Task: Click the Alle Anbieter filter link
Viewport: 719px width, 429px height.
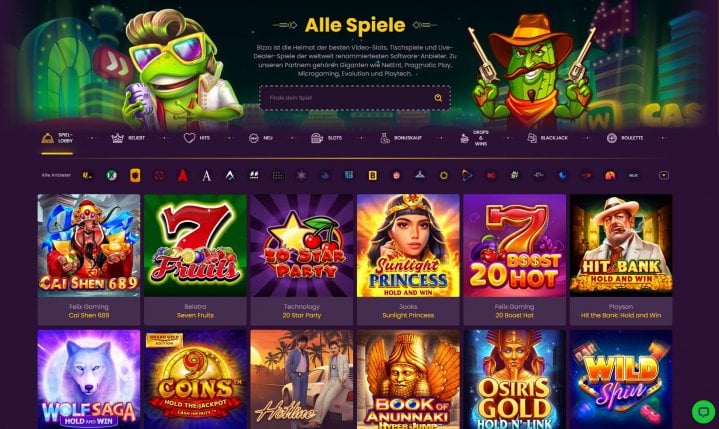Action: (x=56, y=175)
